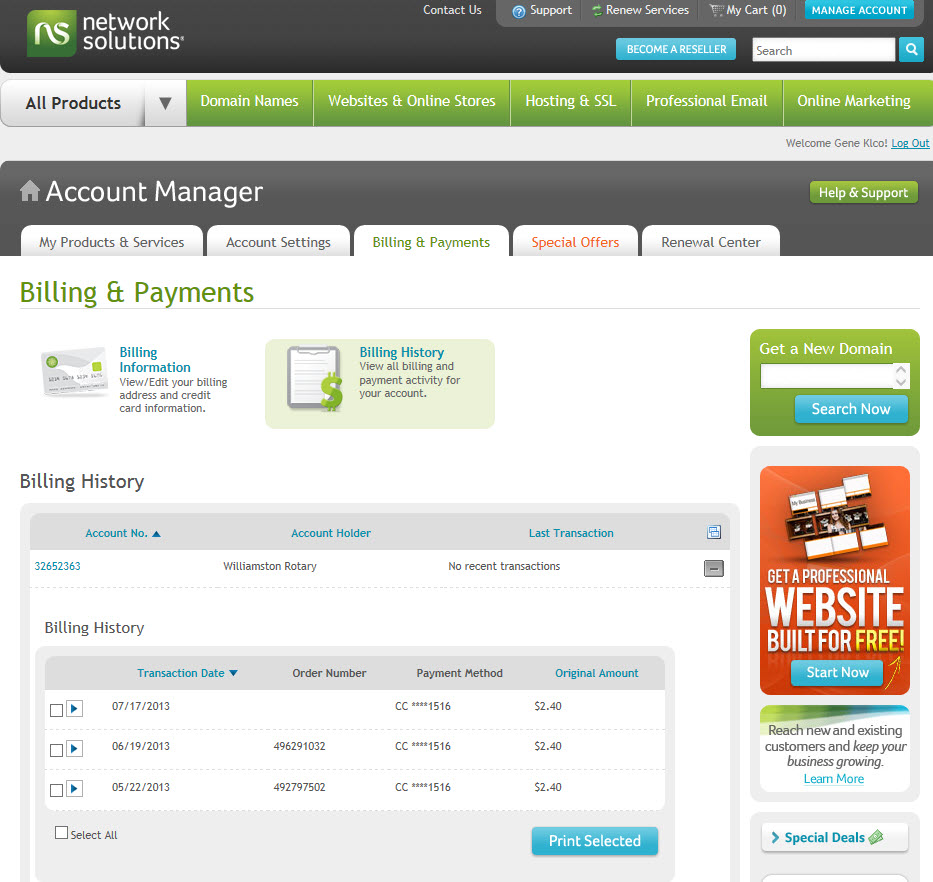The image size is (933, 882).
Task: Click the Billing Information credit card image
Action: tap(74, 371)
